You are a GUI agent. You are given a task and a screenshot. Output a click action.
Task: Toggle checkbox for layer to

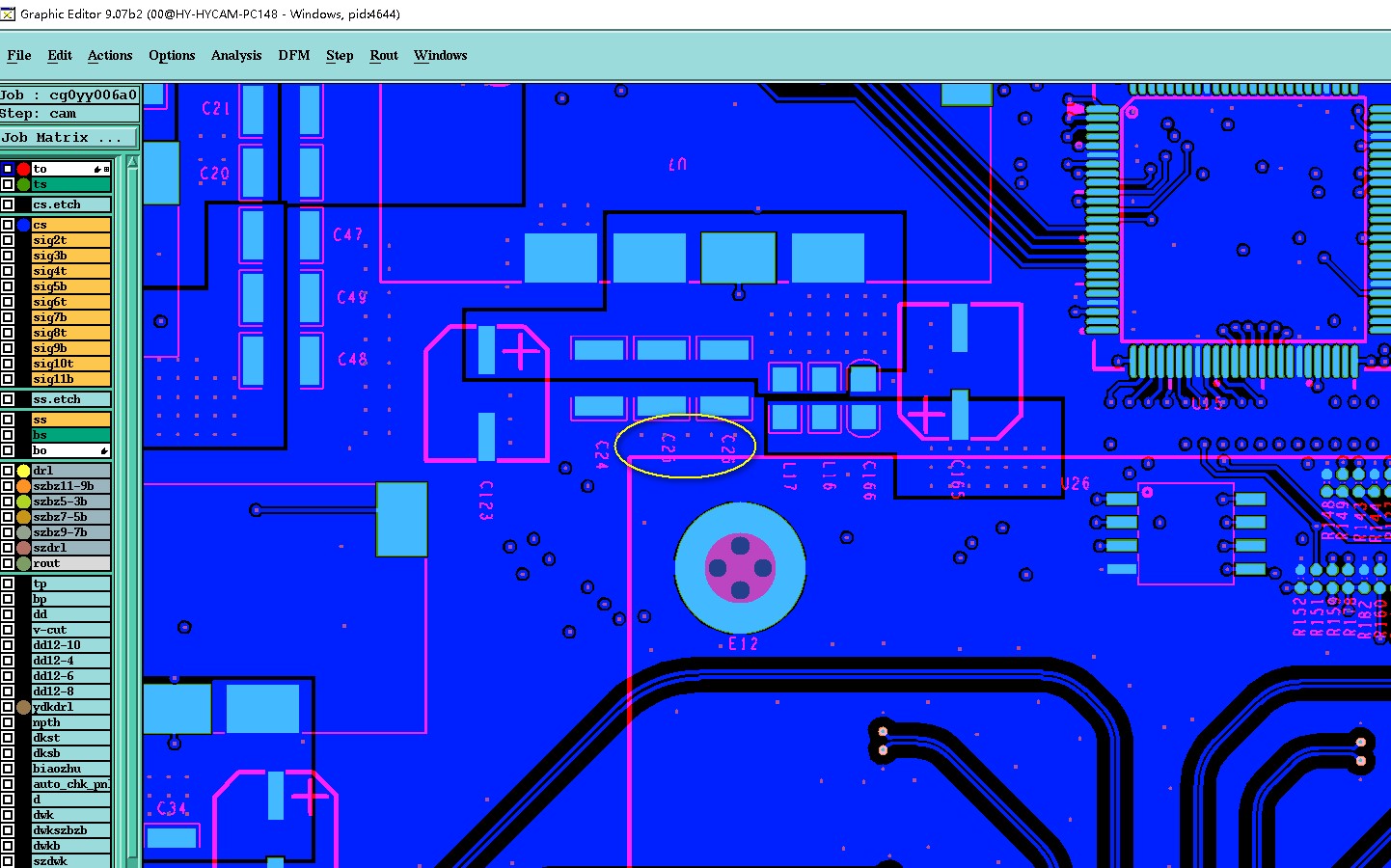tap(8, 169)
